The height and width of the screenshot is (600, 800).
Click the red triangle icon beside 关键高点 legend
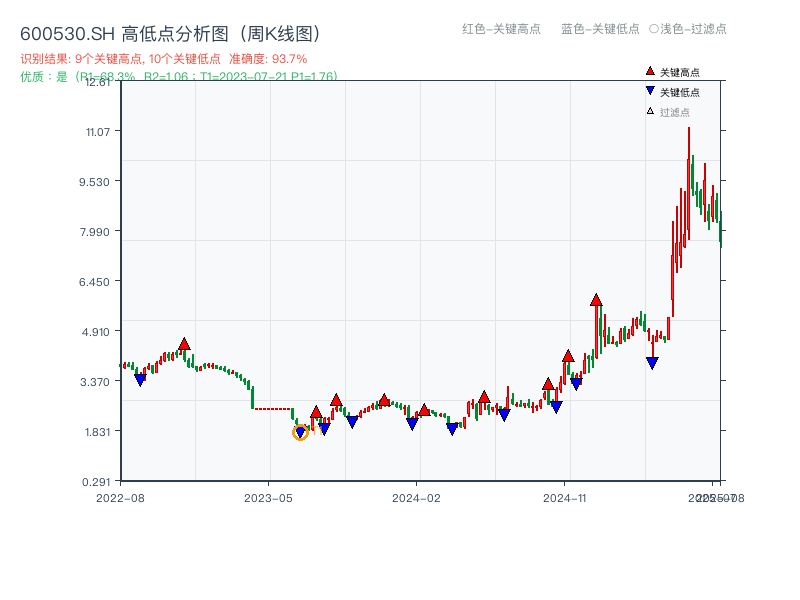[650, 71]
